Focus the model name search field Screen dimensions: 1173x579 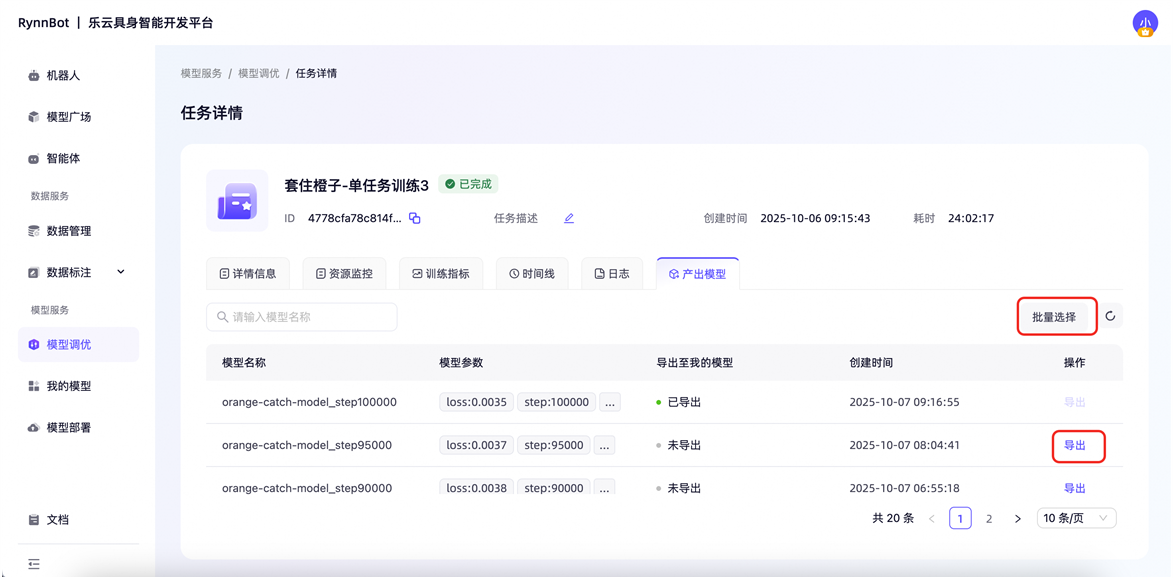coord(301,317)
